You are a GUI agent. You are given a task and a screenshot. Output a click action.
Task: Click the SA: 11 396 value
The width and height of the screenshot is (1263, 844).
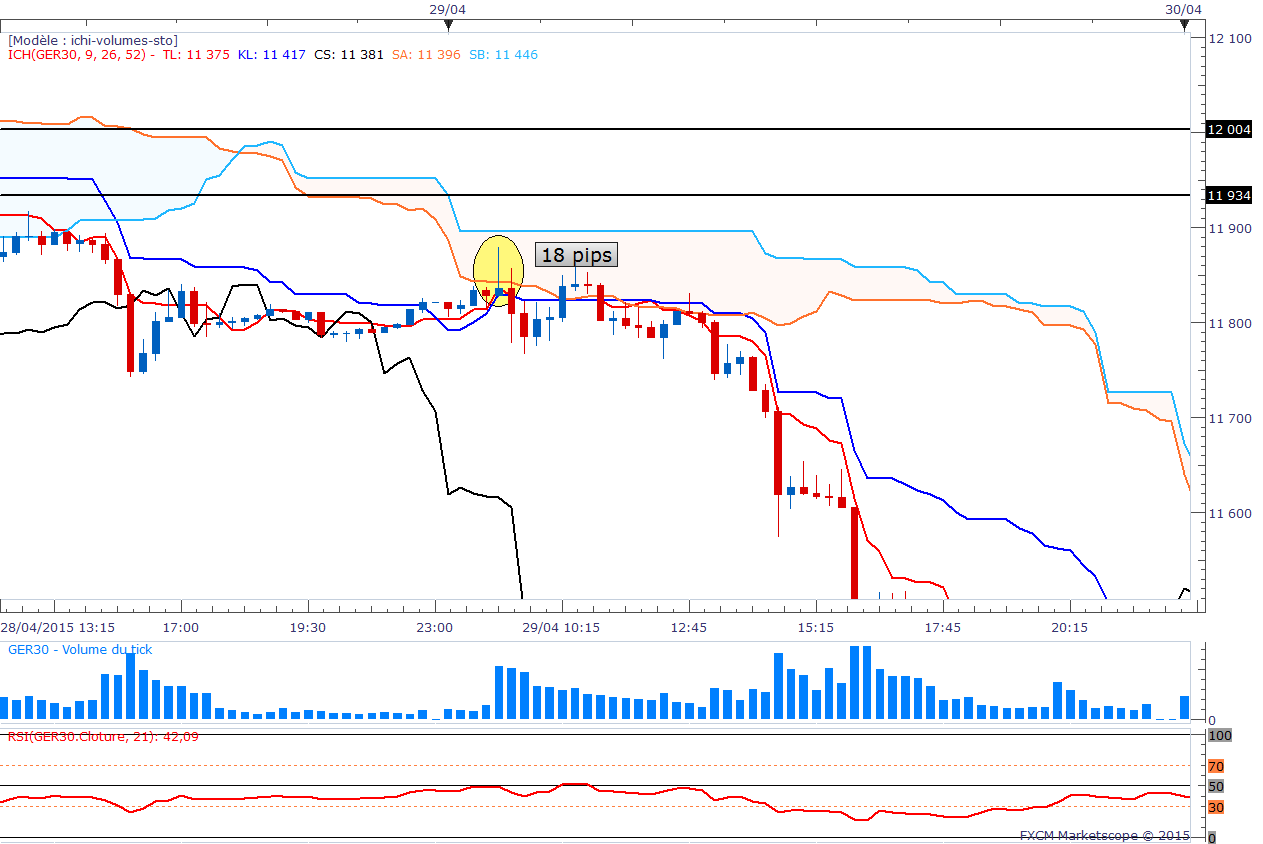click(x=426, y=54)
